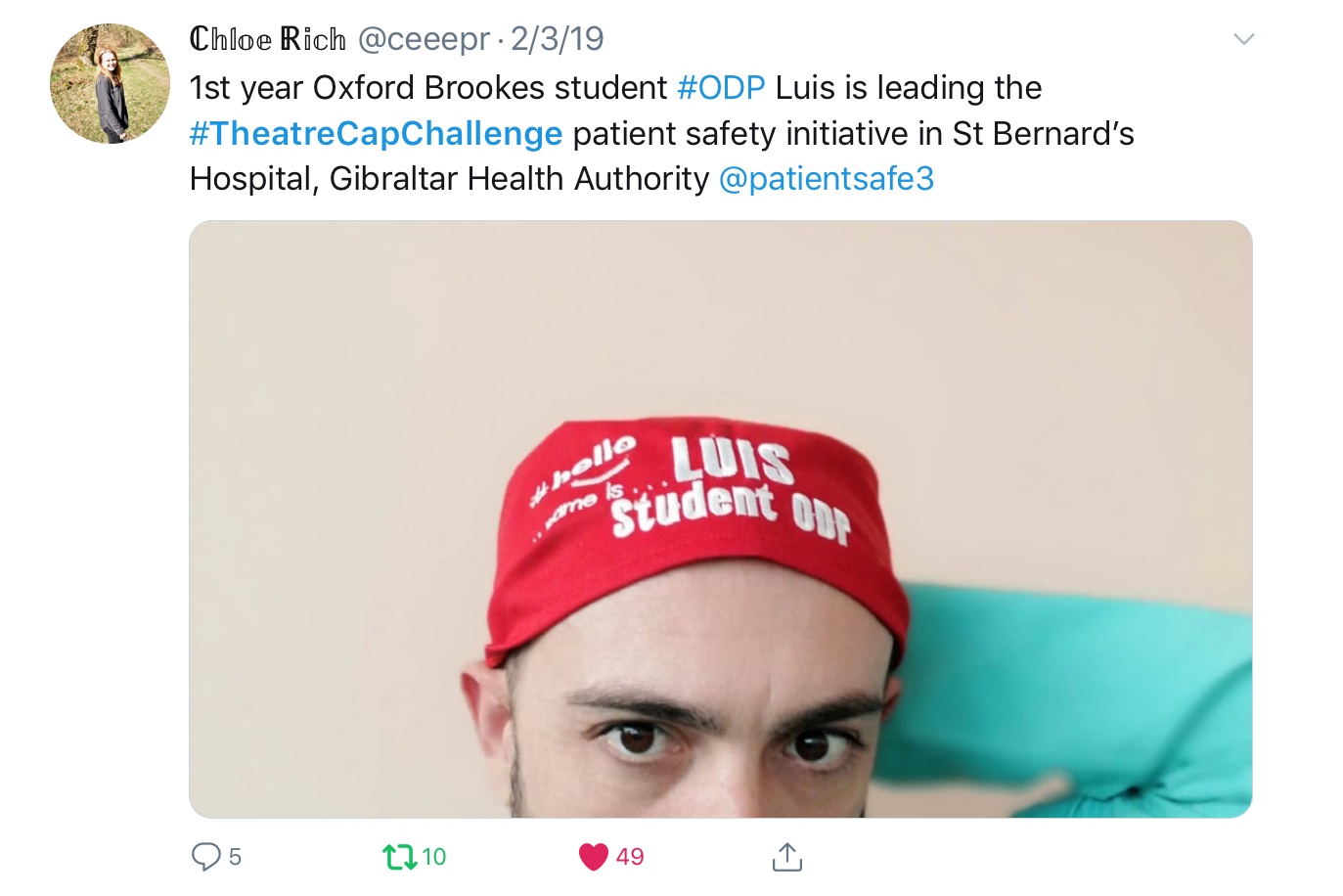Image resolution: width=1343 pixels, height=896 pixels.
Task: Open the #TheatreCapChallenge hashtag
Action: (x=376, y=134)
